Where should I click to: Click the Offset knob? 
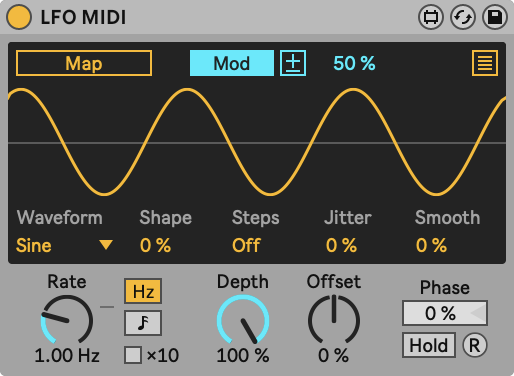point(334,320)
